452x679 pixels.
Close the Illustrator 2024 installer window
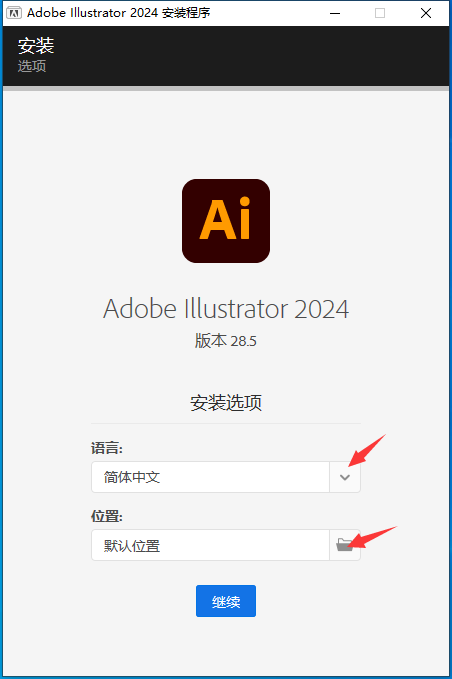pos(426,13)
